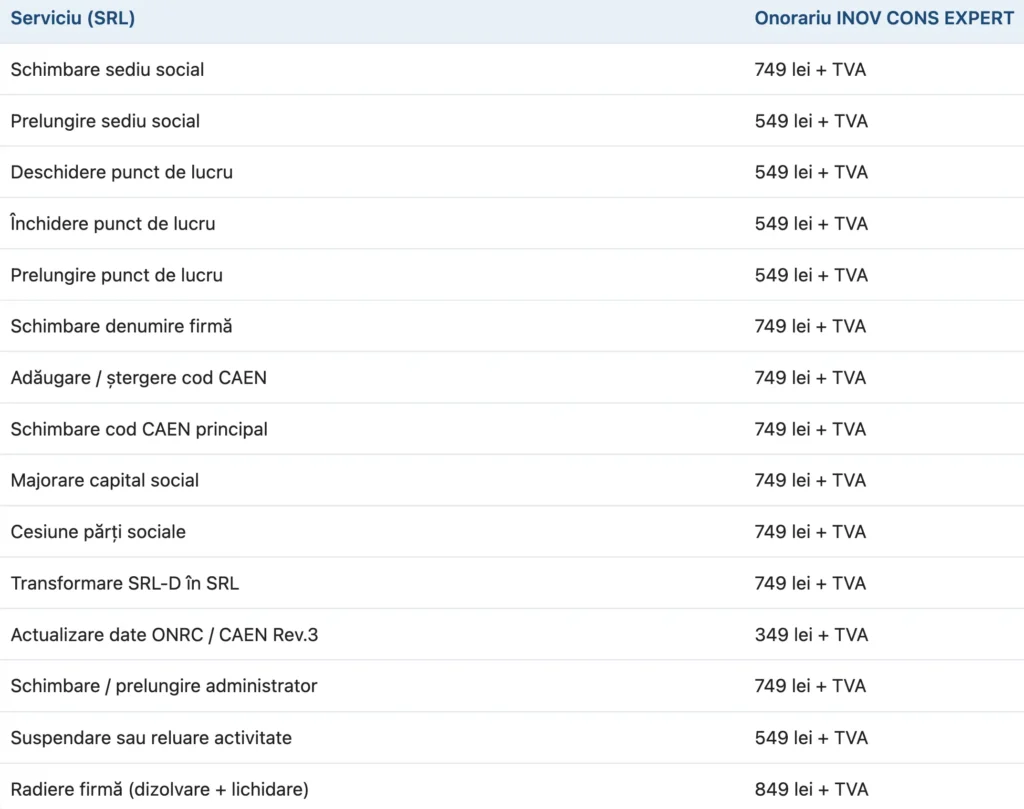
Task: Select the 'Adăugare / ștergere cod CAEN' row
Action: [138, 378]
